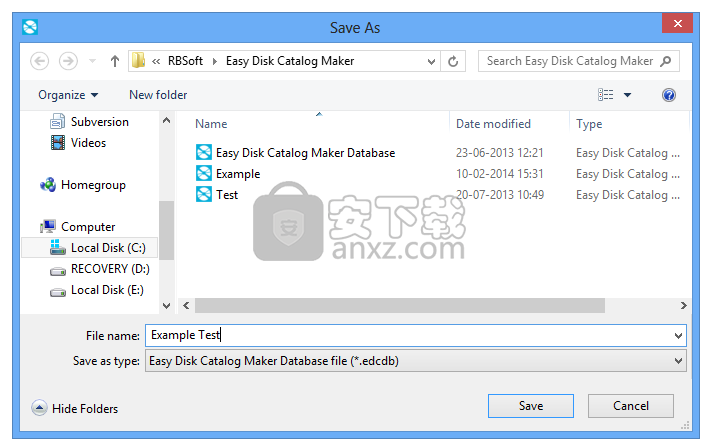The image size is (723, 445).
Task: Click the date 23-06-2013 12:21
Action: coord(500,153)
